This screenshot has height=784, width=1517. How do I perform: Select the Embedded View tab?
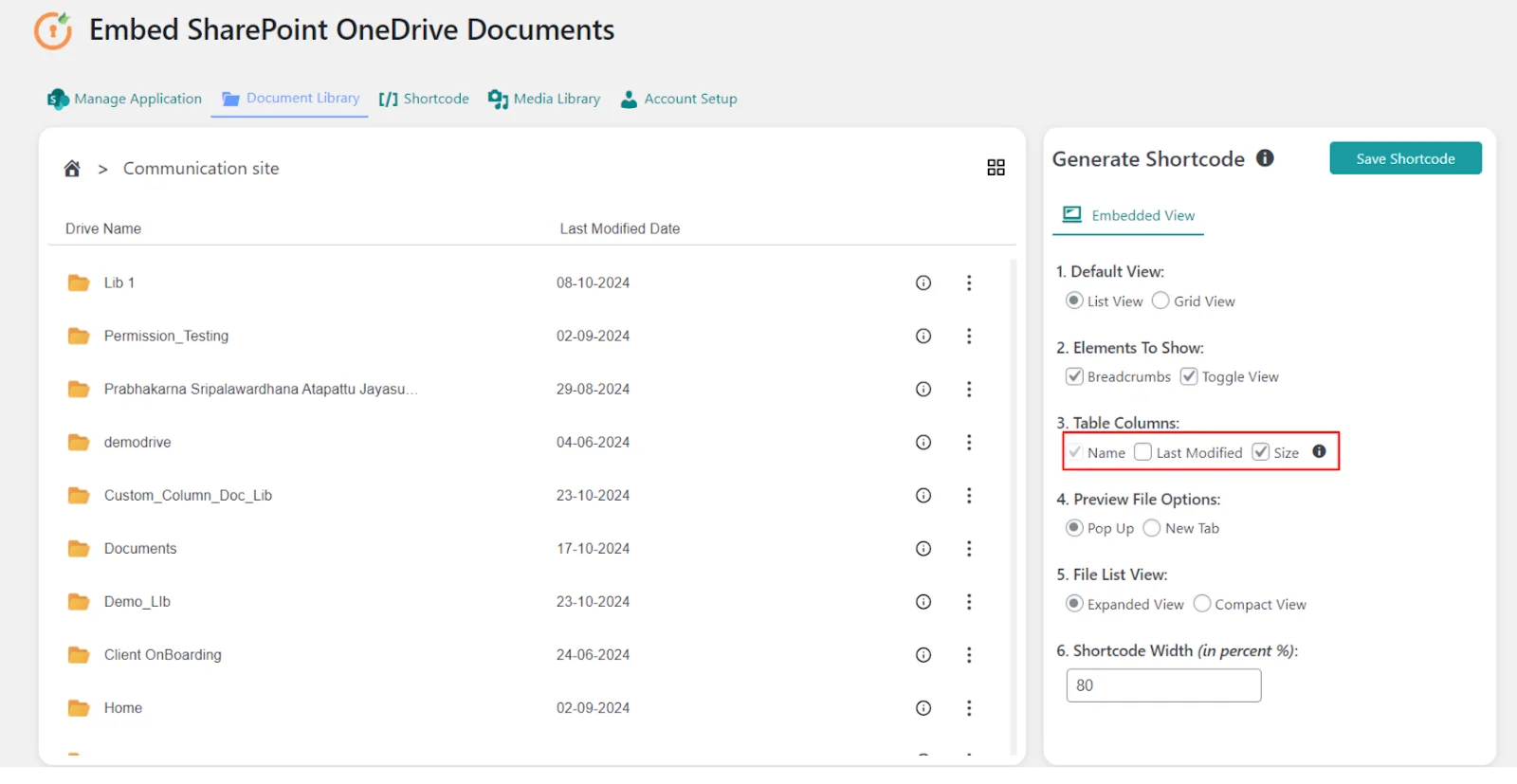click(x=1128, y=215)
